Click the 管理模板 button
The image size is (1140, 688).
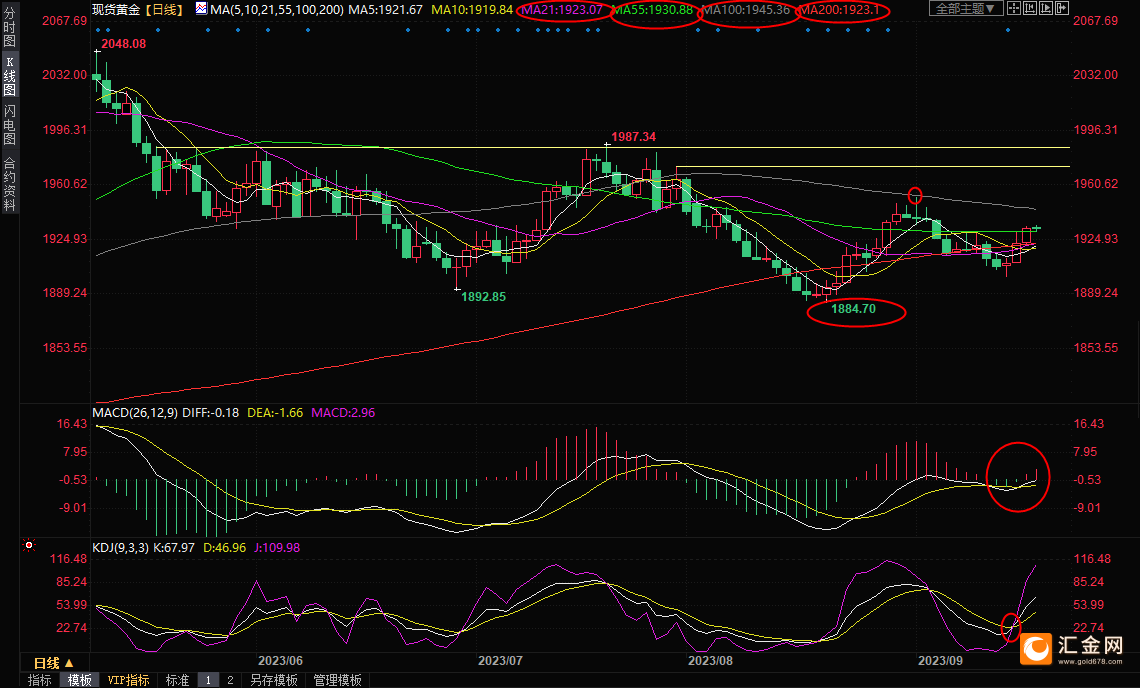click(337, 680)
